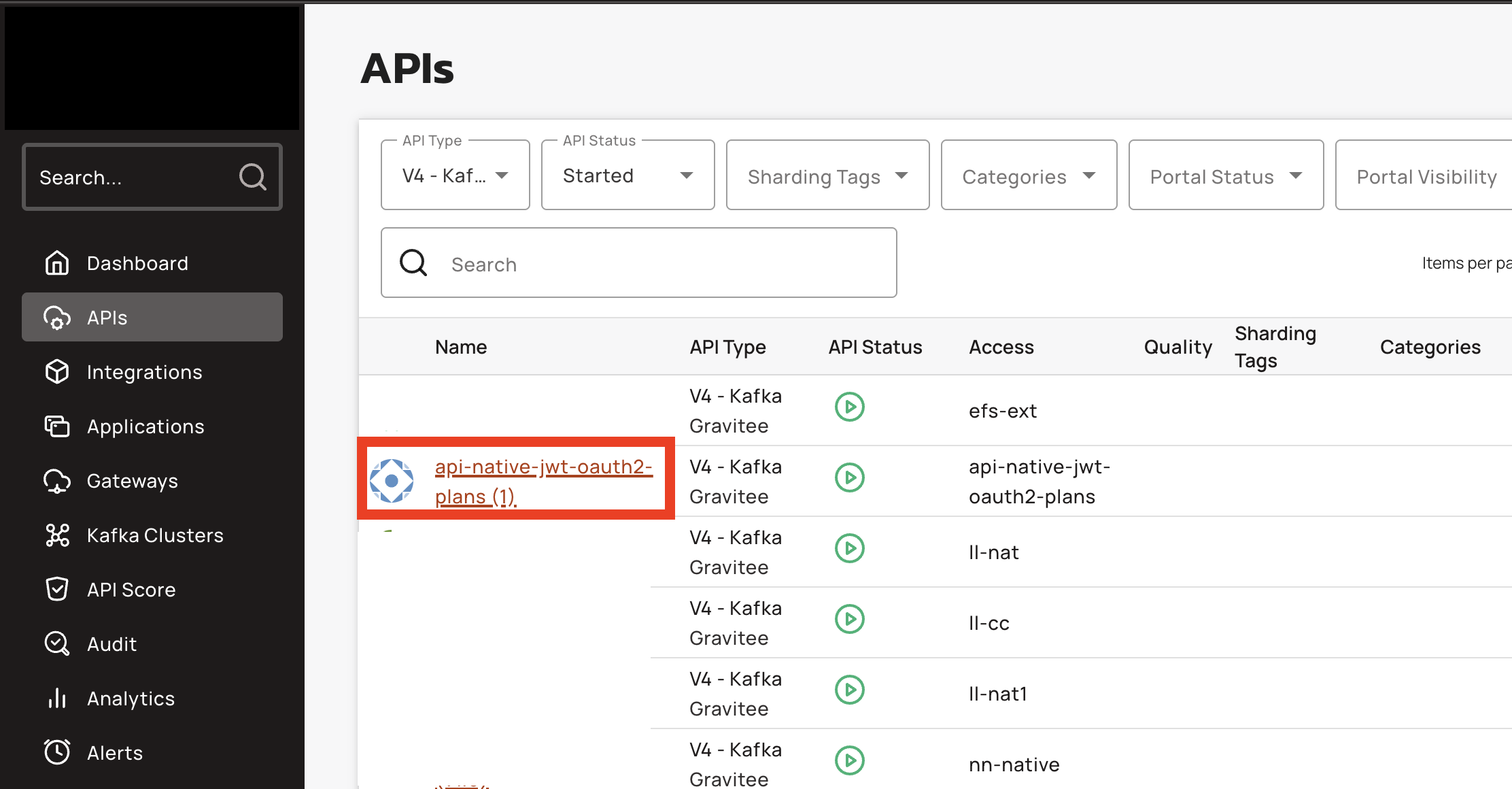Expand the Portal Status filter

(1226, 176)
